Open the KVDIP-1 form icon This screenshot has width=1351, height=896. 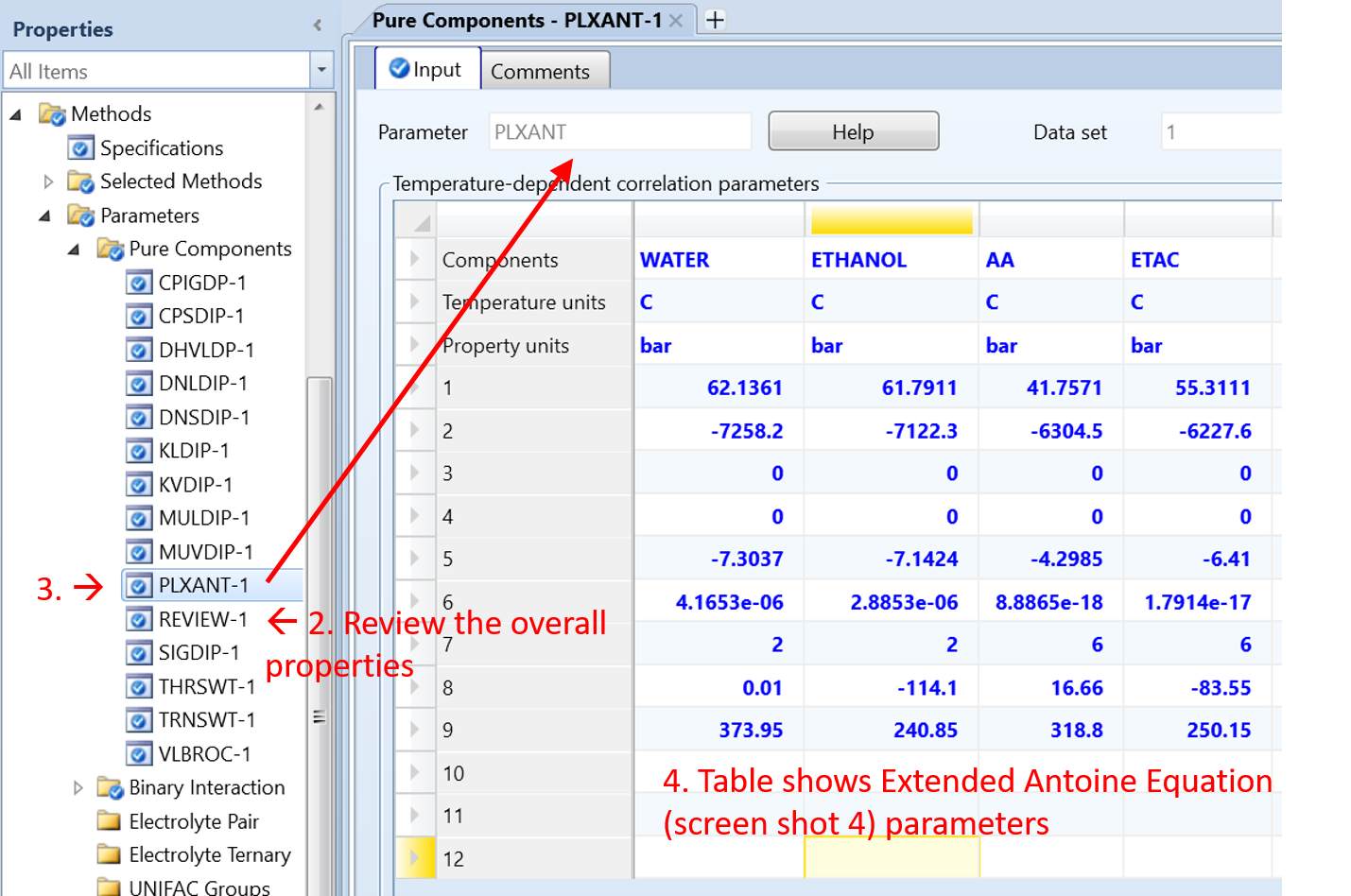pyautogui.click(x=139, y=485)
